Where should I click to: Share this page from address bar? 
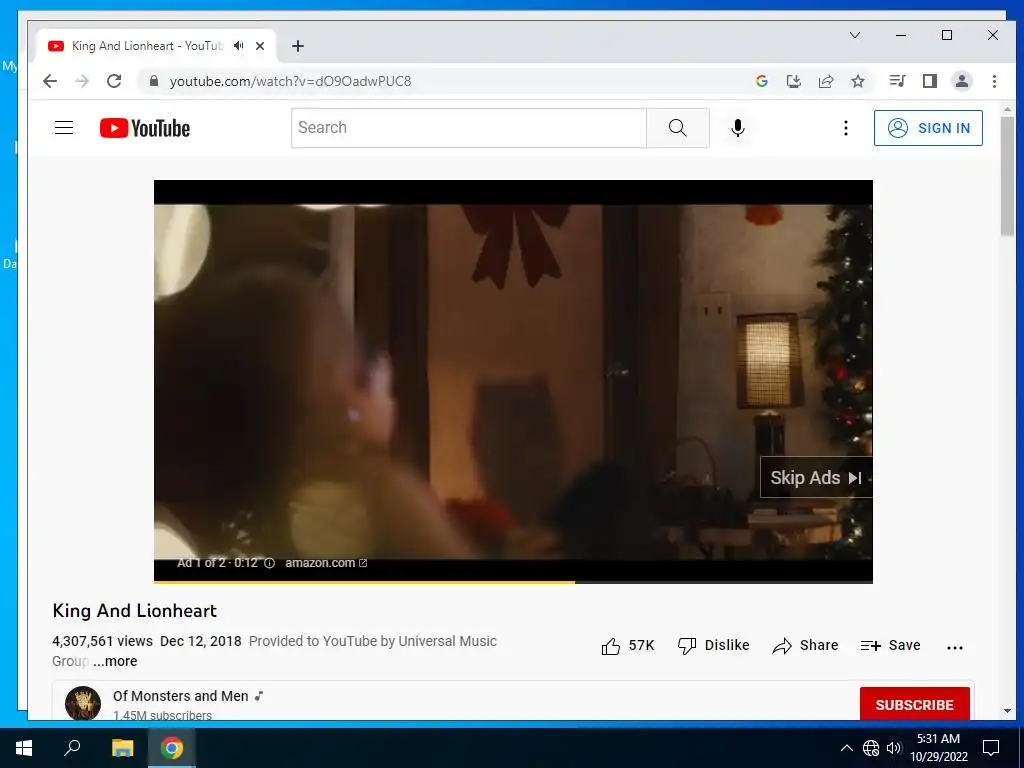826,81
